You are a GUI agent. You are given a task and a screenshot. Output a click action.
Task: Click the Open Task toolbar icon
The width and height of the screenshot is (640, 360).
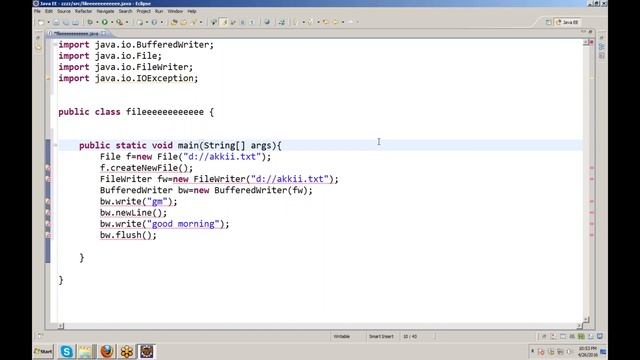183,22
